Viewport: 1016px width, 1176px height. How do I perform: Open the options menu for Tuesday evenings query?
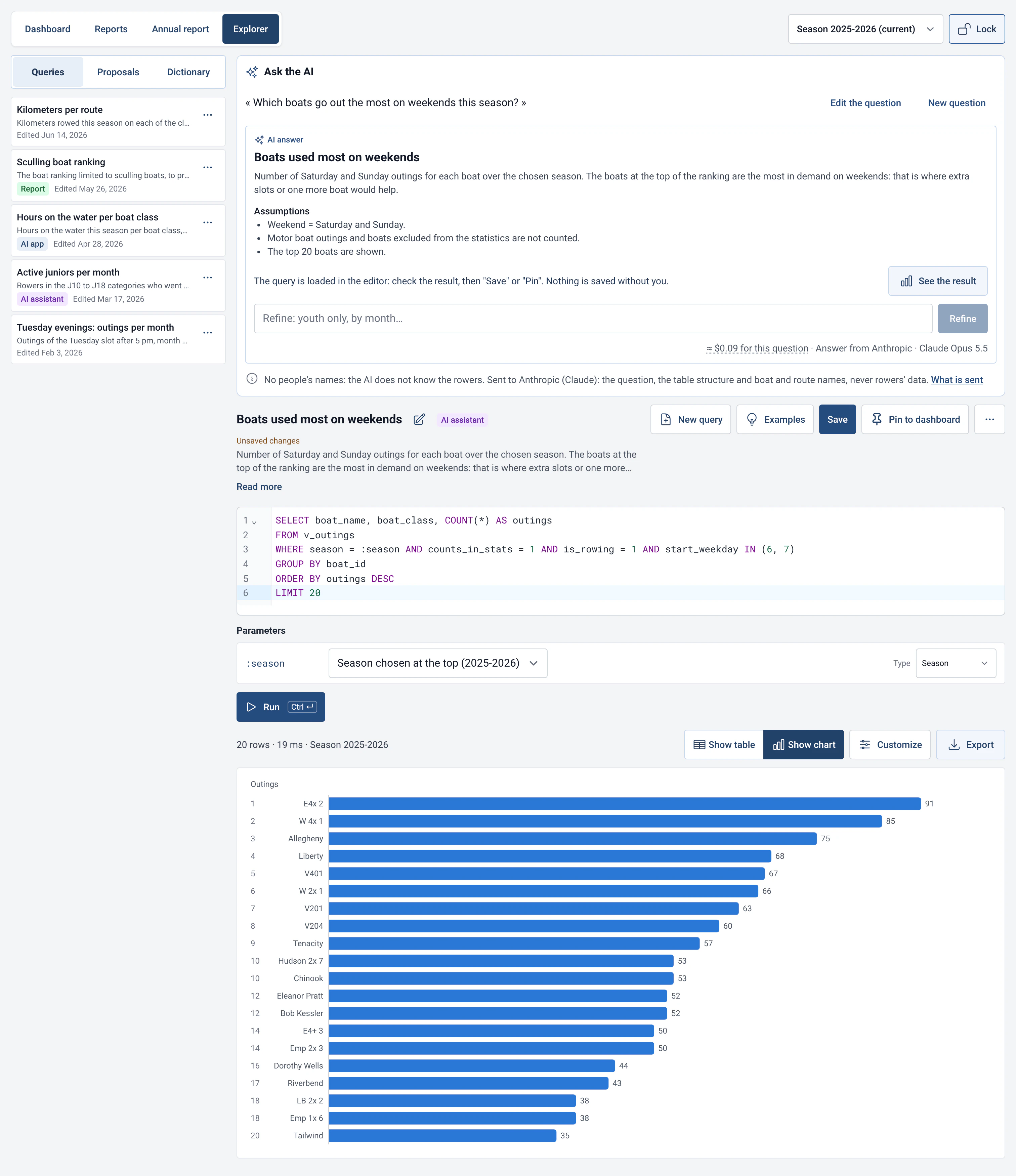tap(208, 333)
